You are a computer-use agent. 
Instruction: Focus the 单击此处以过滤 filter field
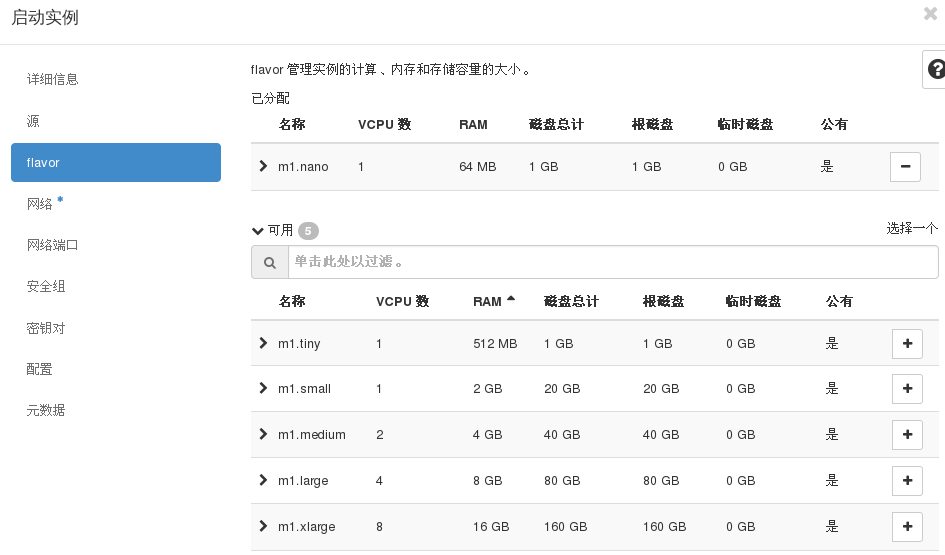point(613,262)
